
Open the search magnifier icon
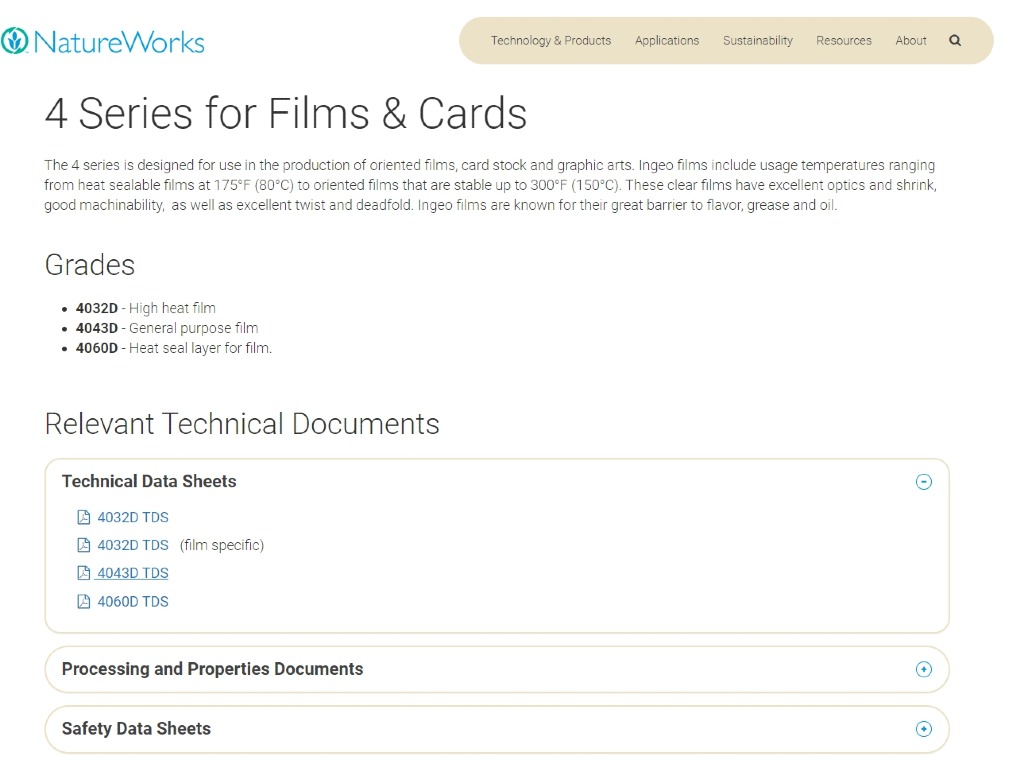pyautogui.click(x=955, y=41)
